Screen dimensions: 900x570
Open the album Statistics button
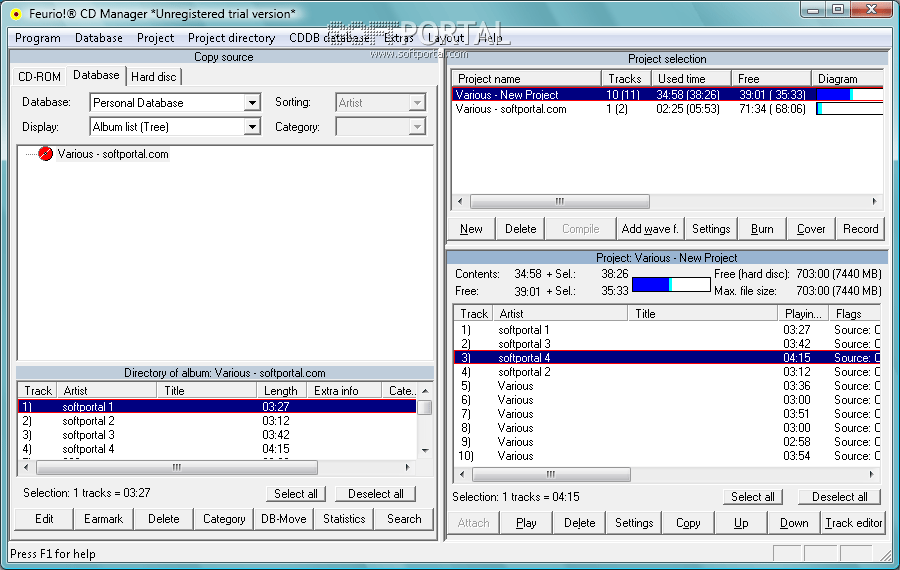tap(344, 518)
